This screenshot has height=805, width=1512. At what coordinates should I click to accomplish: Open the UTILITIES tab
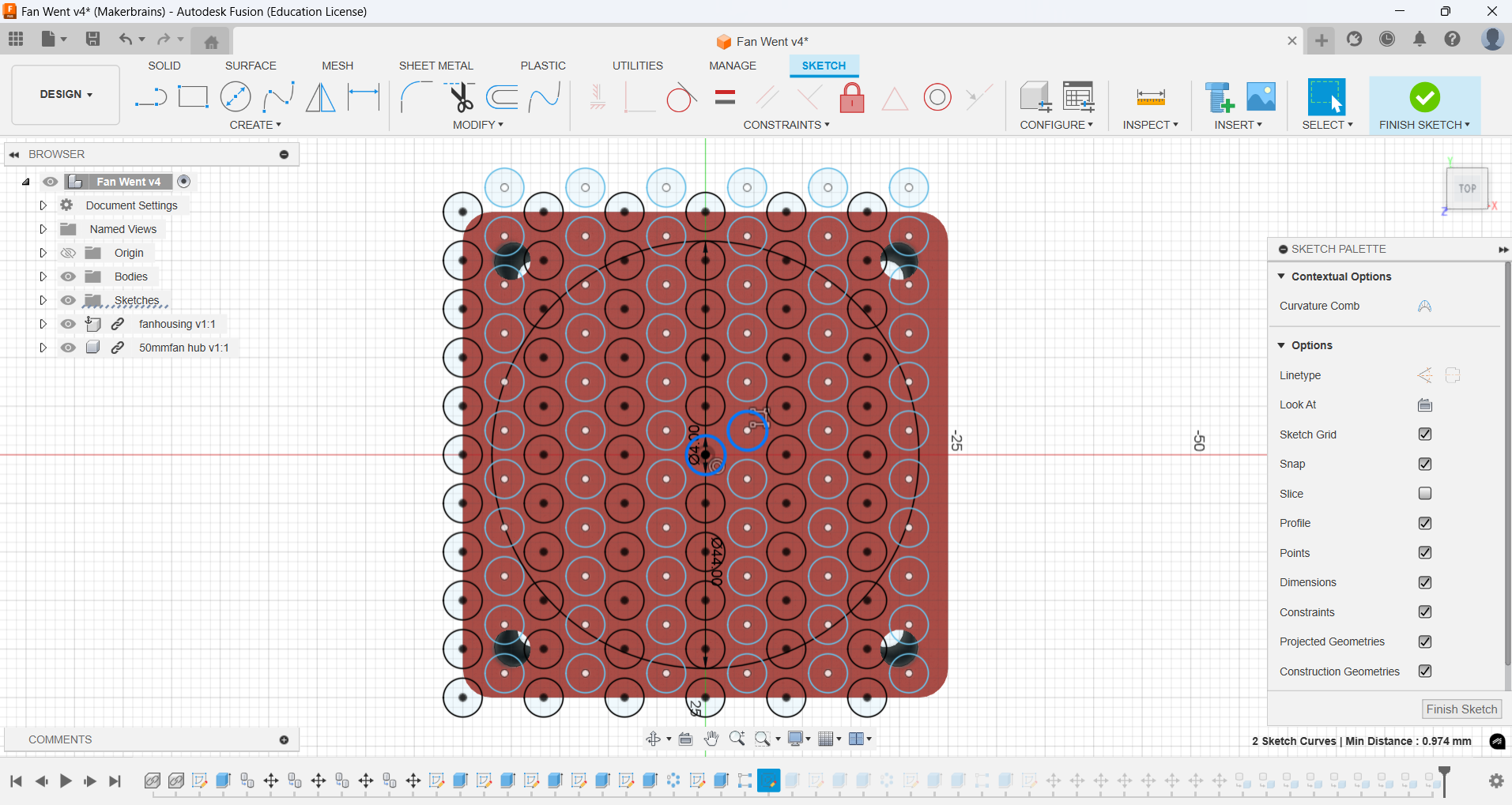click(x=637, y=66)
